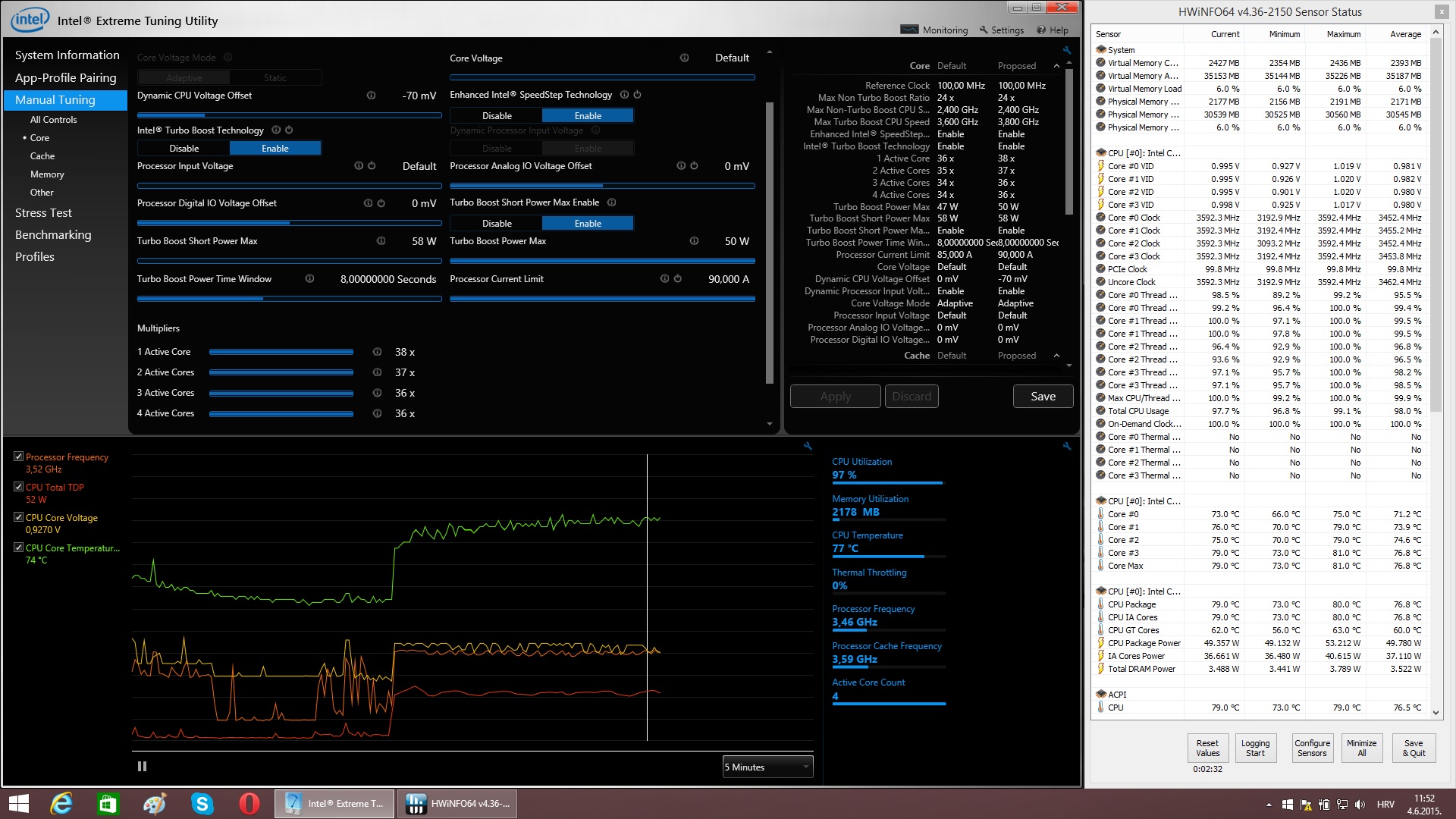Click the volume icon in system tray
The image size is (1456, 819).
coord(1360,805)
